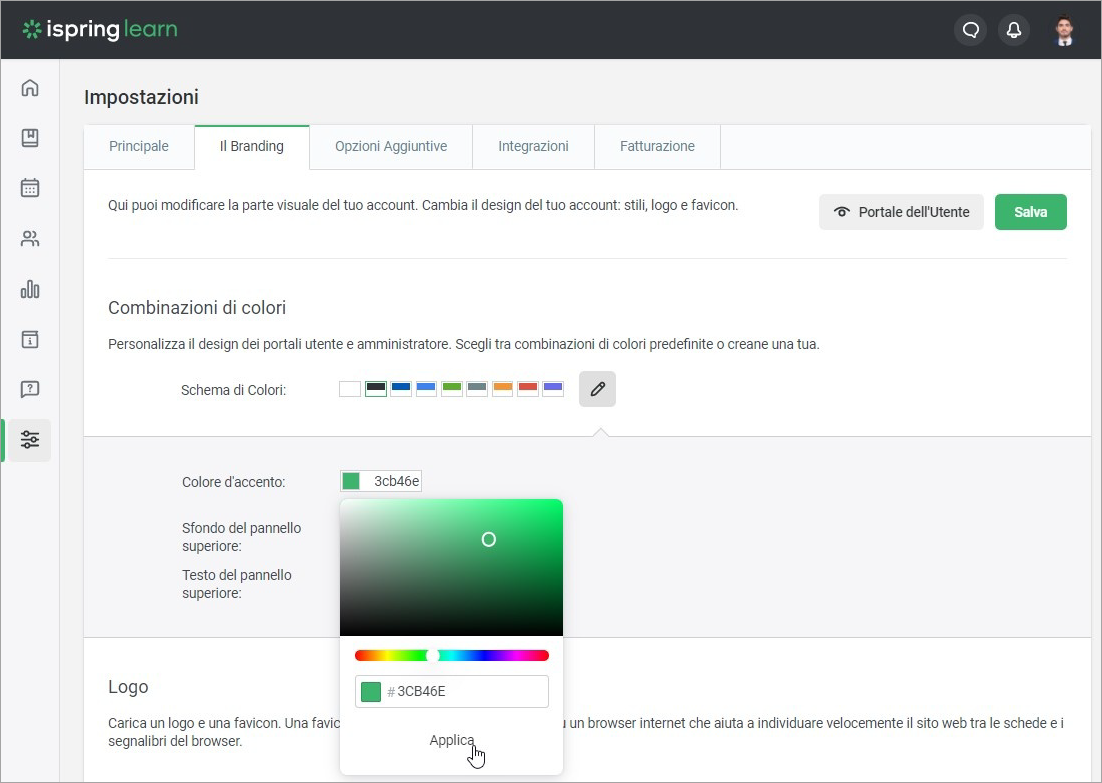
Task: Click the Portale dell'Utente button
Action: coord(901,212)
